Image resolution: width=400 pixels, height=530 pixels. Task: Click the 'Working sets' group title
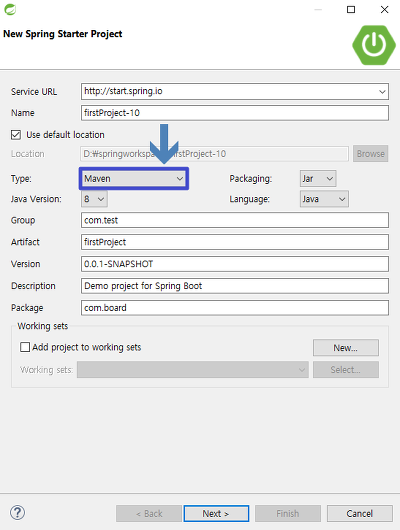tap(43, 326)
